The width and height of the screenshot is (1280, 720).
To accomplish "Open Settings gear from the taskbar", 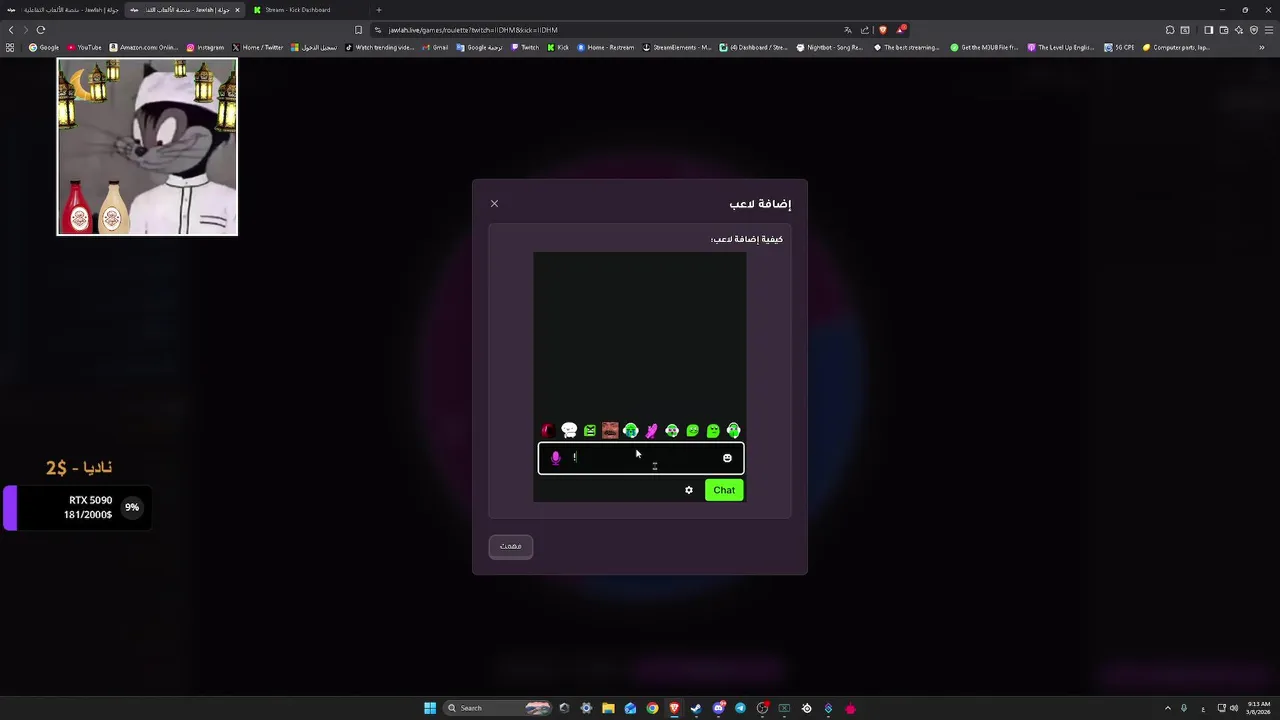I will click(586, 708).
